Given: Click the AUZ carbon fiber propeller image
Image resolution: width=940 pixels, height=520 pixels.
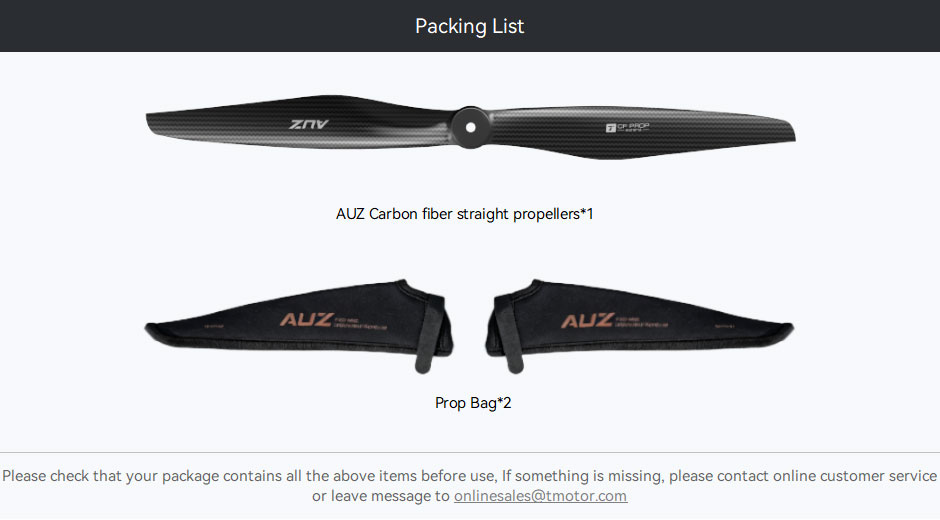Looking at the screenshot, I should pyautogui.click(x=471, y=127).
